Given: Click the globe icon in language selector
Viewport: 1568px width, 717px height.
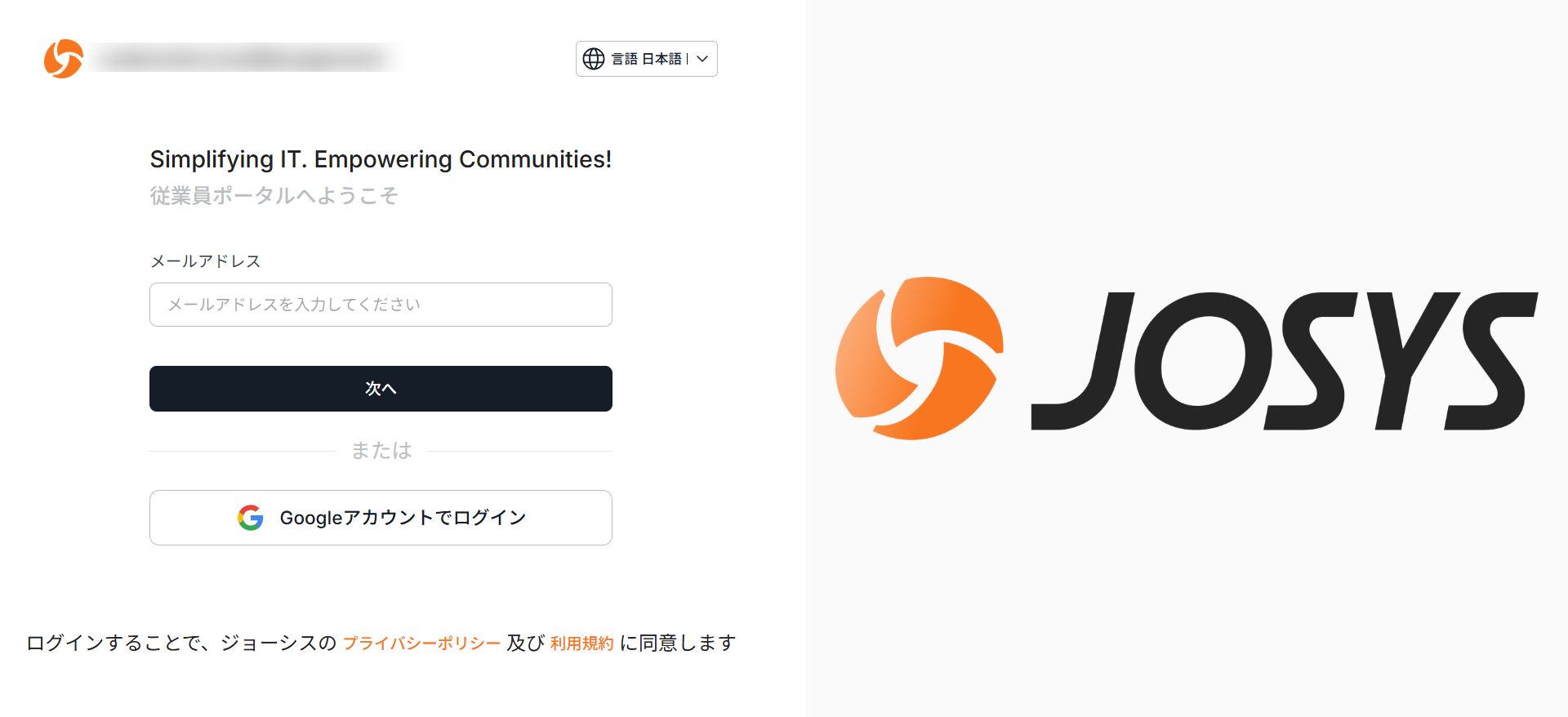Looking at the screenshot, I should [x=594, y=59].
